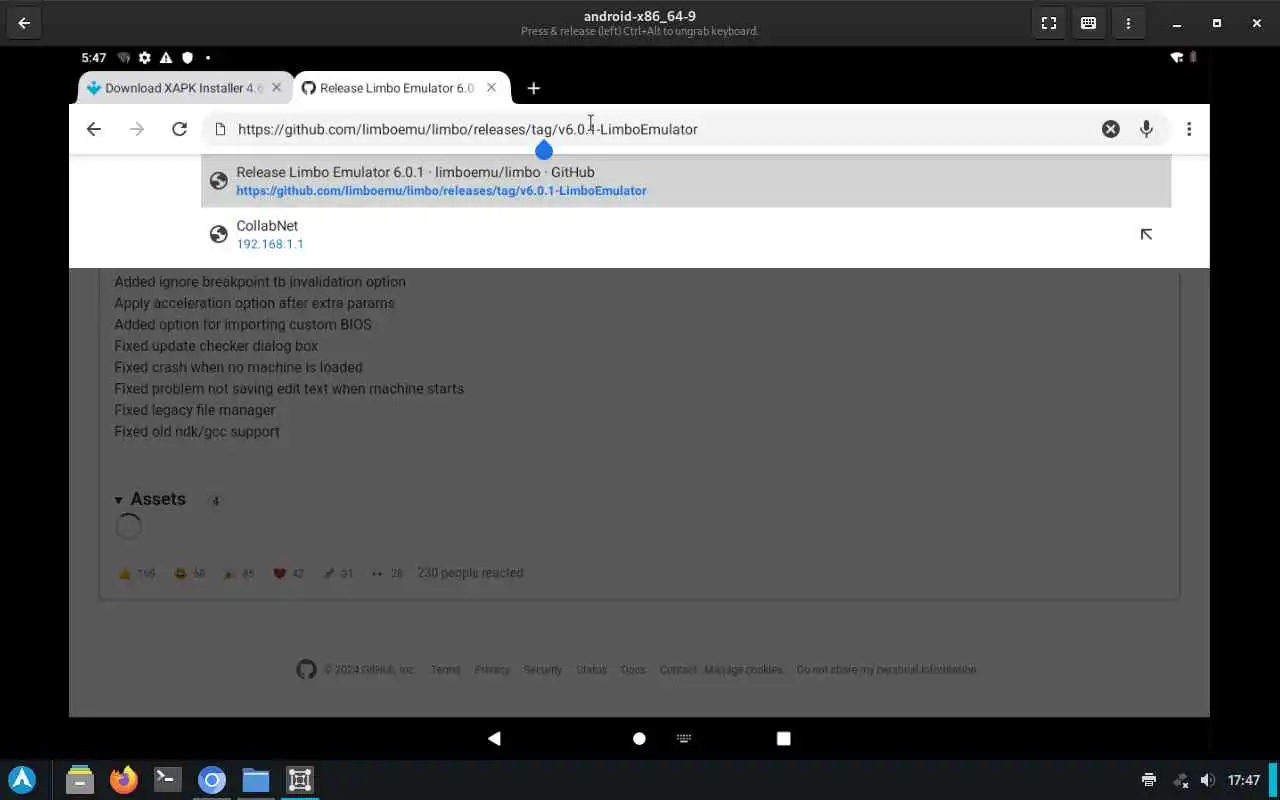Click '230 people reacted' text

470,573
